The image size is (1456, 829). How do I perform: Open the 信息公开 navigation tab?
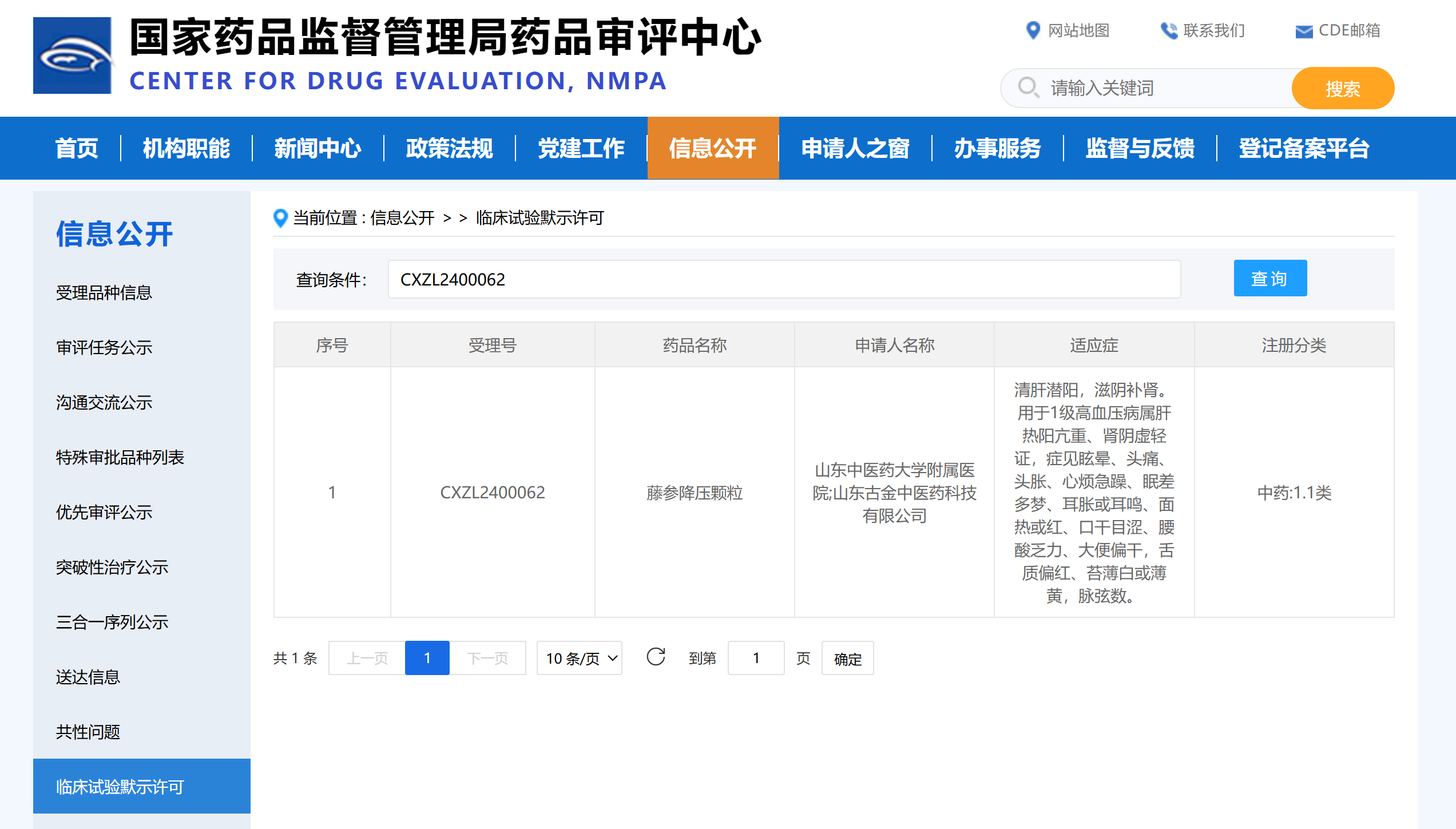(713, 148)
